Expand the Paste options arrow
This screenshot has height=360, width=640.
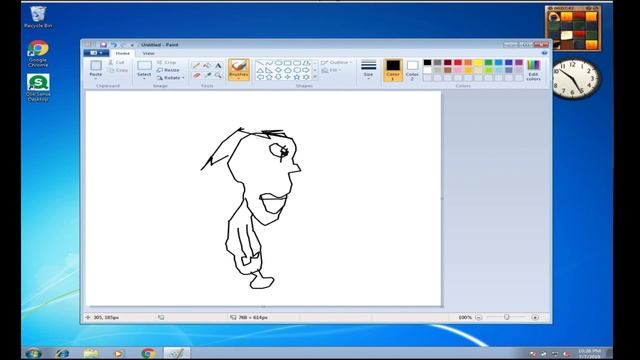point(96,78)
